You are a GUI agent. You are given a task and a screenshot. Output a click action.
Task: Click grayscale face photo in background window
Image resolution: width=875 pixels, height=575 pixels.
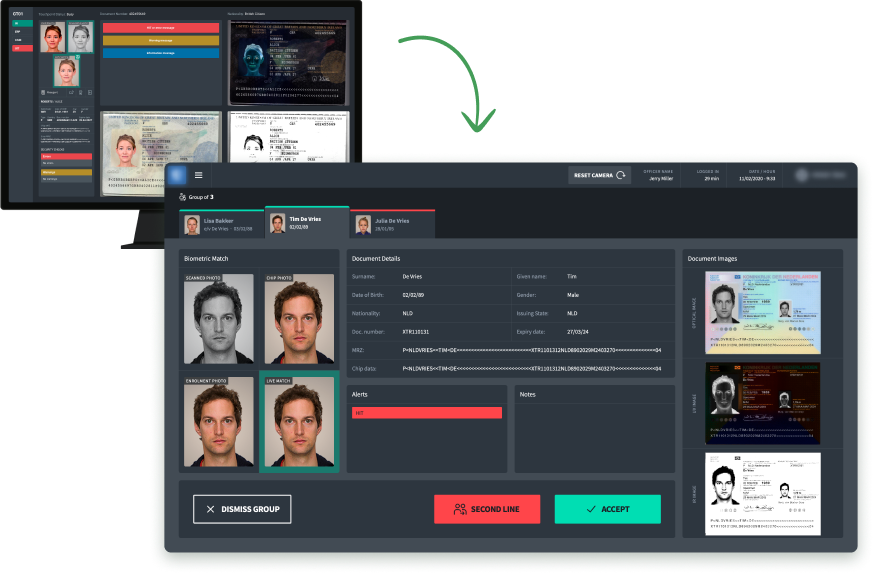[80, 37]
